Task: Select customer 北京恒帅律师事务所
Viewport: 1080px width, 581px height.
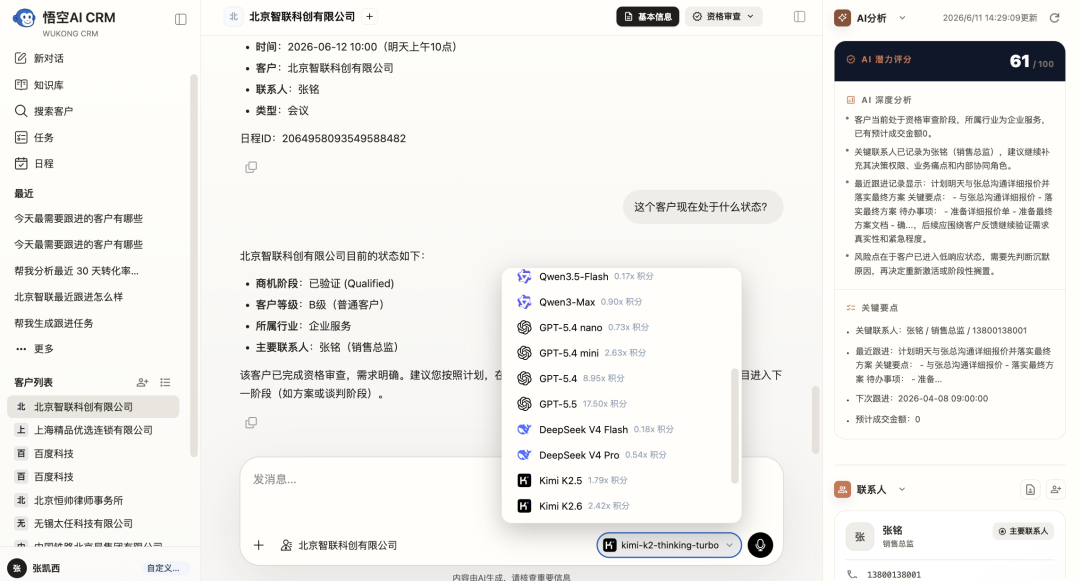Action: (93, 500)
